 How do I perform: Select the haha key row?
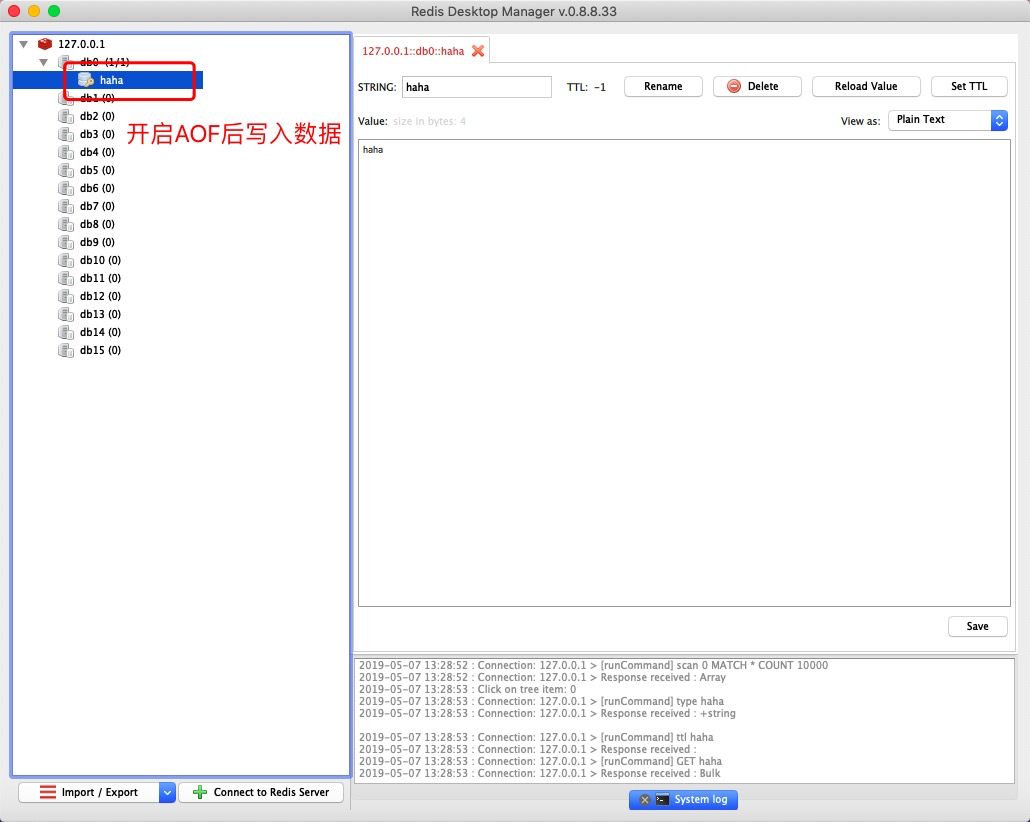click(108, 80)
